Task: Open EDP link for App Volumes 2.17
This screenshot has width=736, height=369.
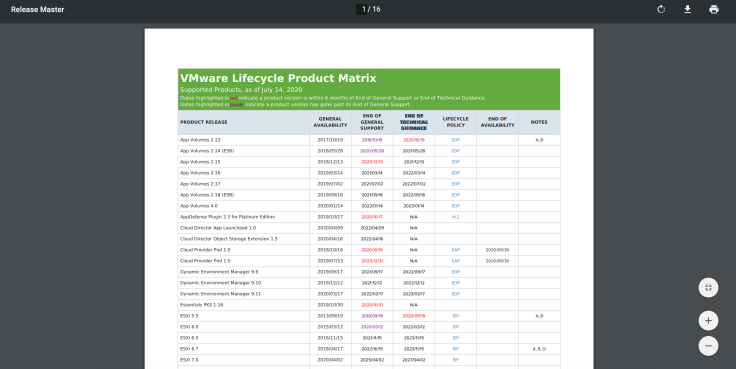Action: 455,184
